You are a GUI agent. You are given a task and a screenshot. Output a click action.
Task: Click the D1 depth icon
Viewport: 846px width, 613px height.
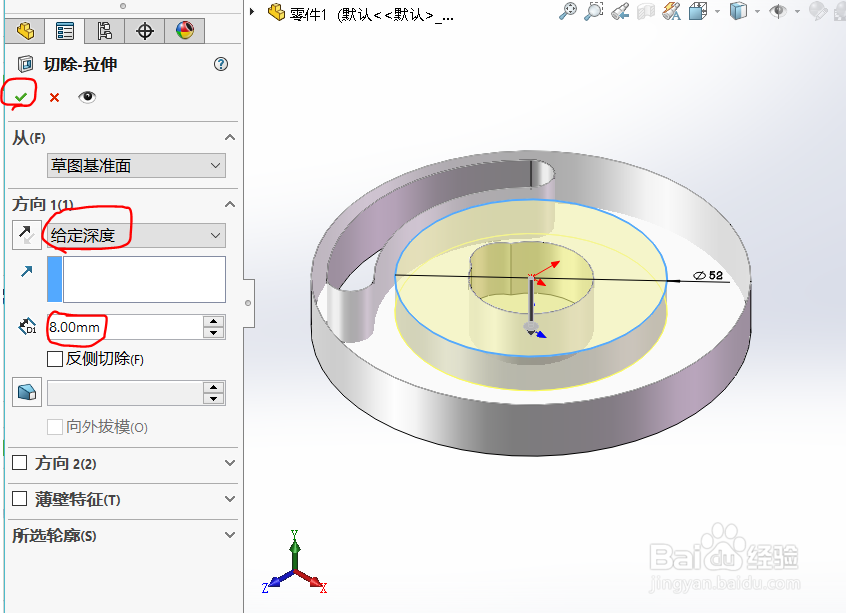pyautogui.click(x=27, y=326)
